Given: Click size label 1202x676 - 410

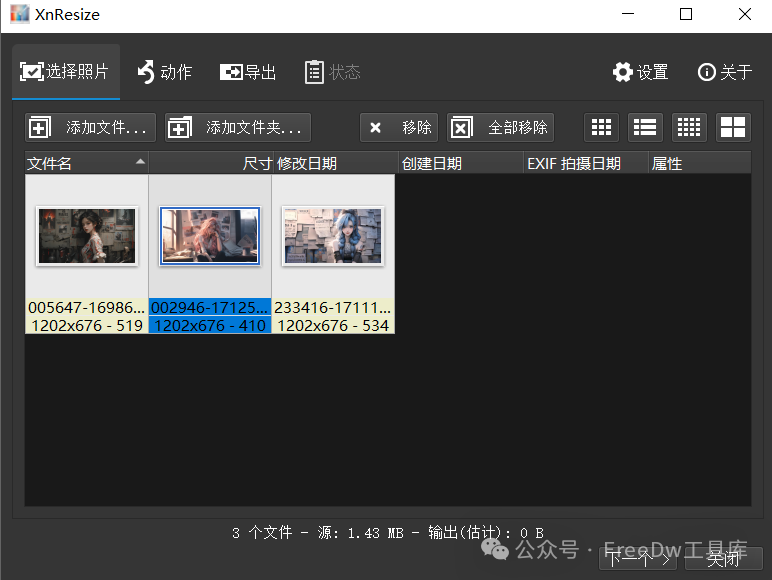Looking at the screenshot, I should pos(210,325).
